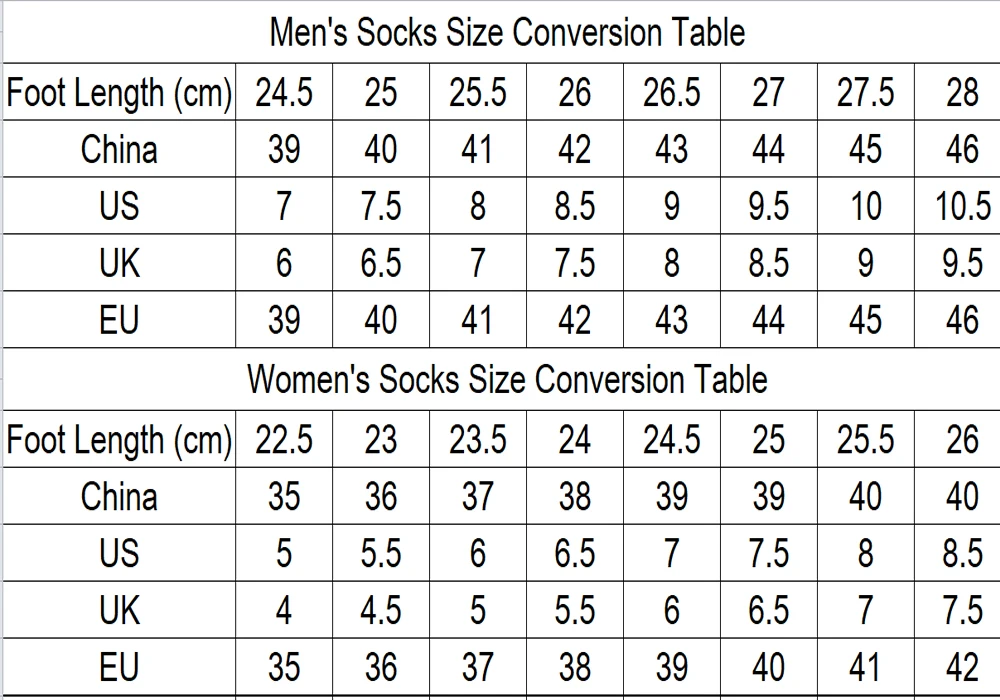Select the Women's Socks Size Conversion Table heading
Viewport: 1000px width, 700px height.
click(x=507, y=379)
